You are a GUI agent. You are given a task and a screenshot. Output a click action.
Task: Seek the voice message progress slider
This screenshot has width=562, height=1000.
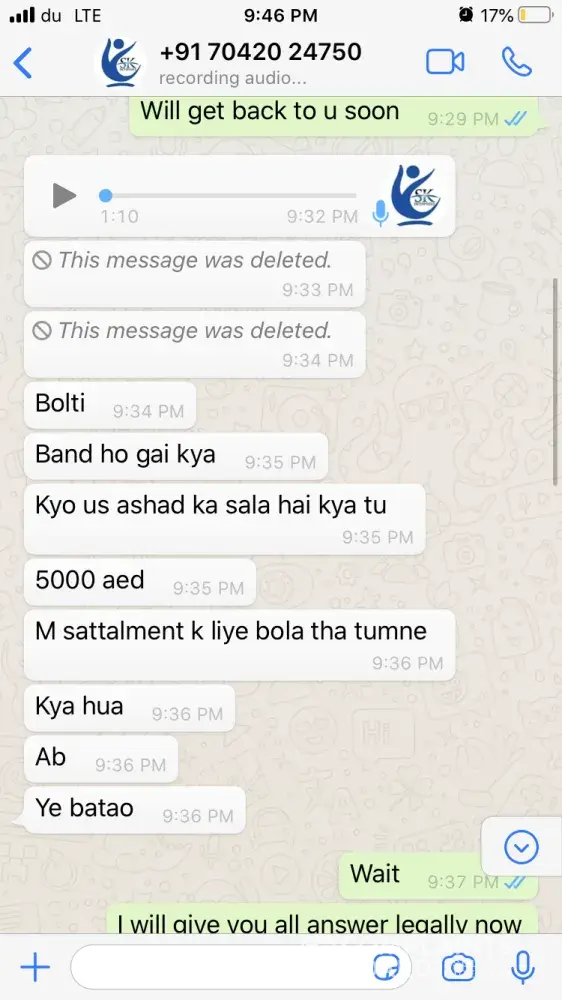click(x=228, y=195)
